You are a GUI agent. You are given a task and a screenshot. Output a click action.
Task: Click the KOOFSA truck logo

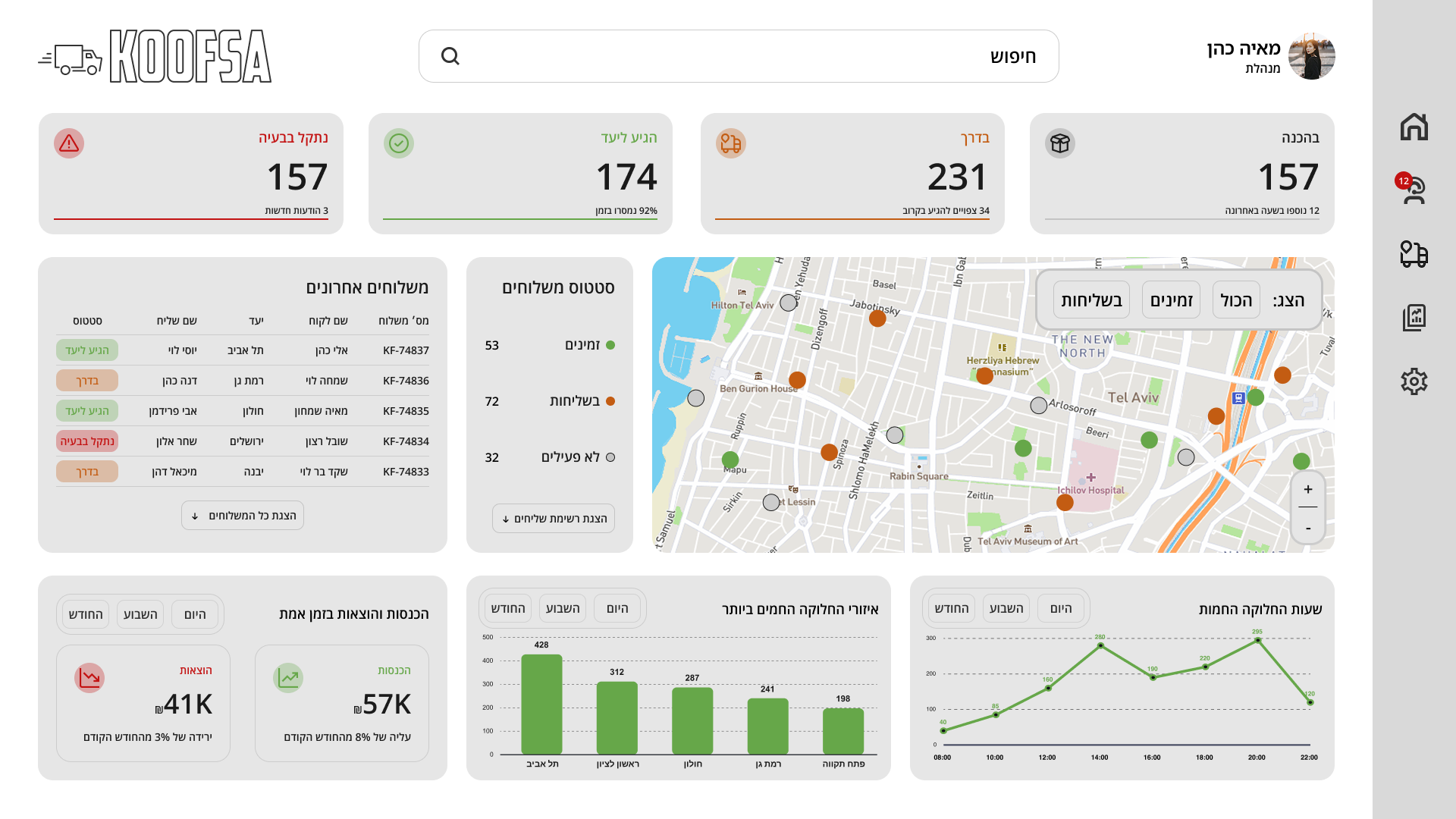pyautogui.click(x=155, y=56)
